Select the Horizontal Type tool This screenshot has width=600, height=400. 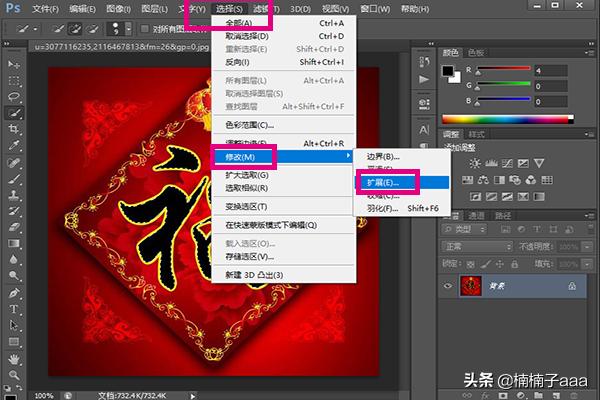[14, 309]
